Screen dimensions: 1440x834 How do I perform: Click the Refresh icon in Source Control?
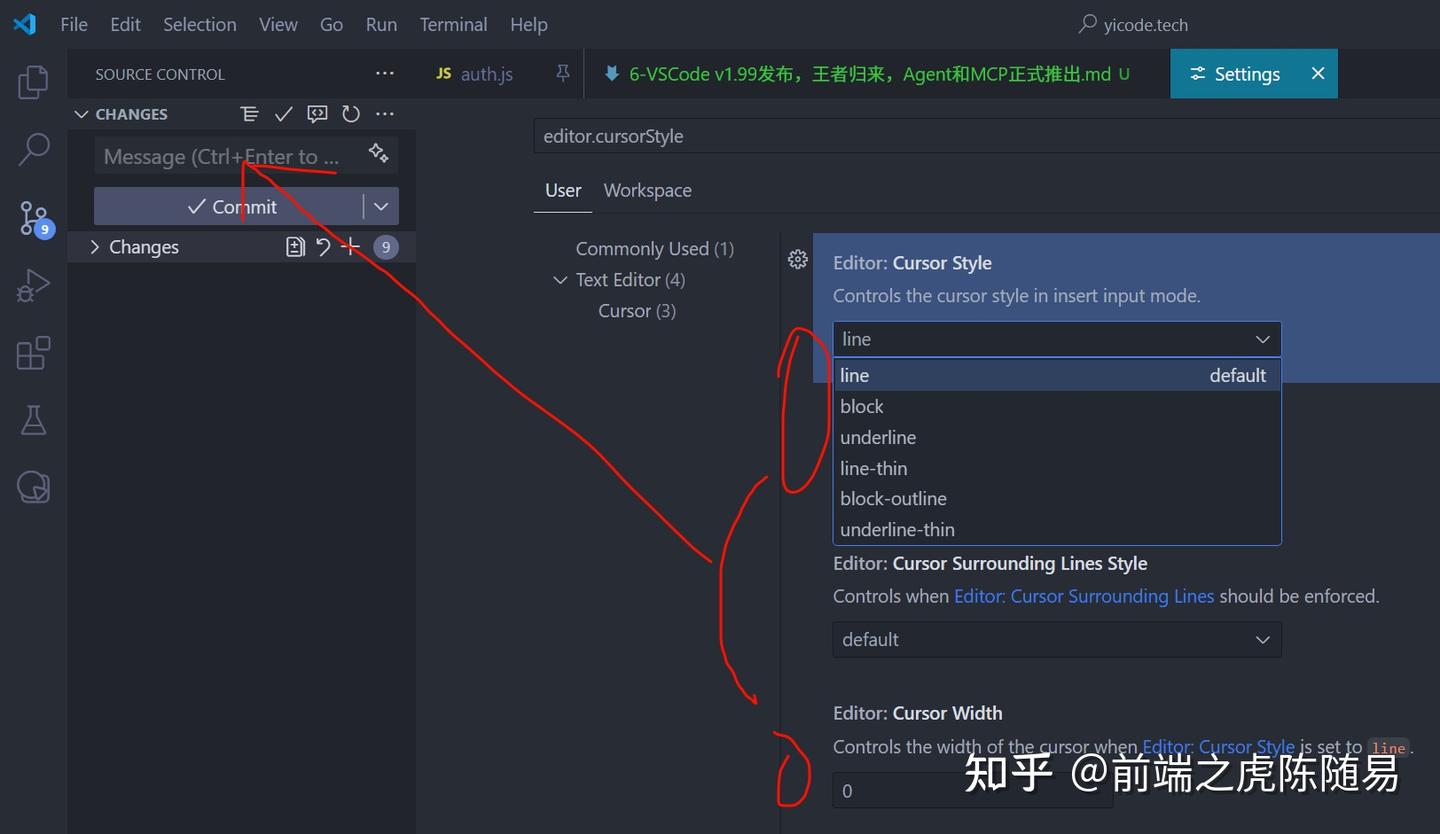pos(351,114)
